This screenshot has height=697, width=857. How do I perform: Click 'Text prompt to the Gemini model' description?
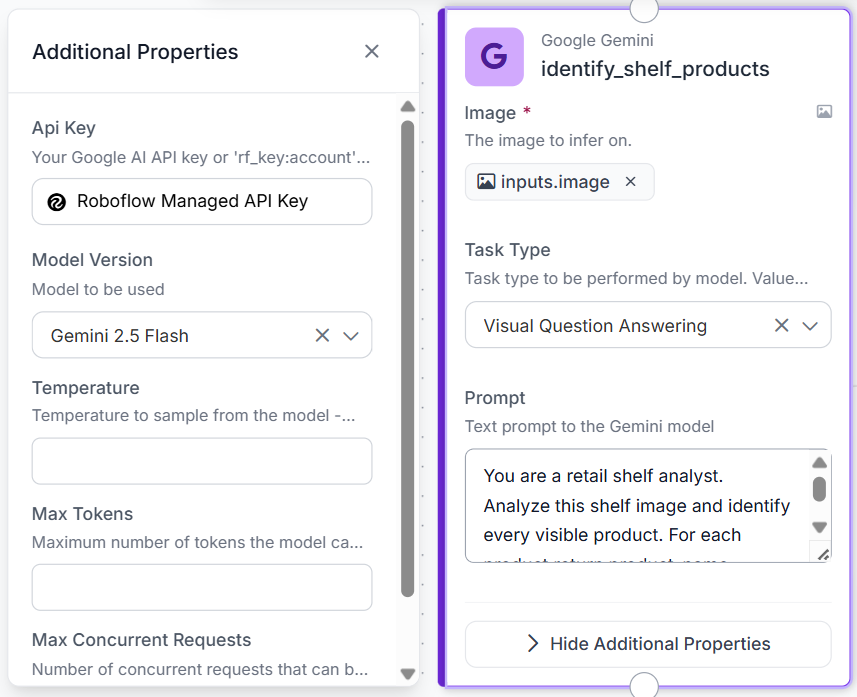point(589,426)
